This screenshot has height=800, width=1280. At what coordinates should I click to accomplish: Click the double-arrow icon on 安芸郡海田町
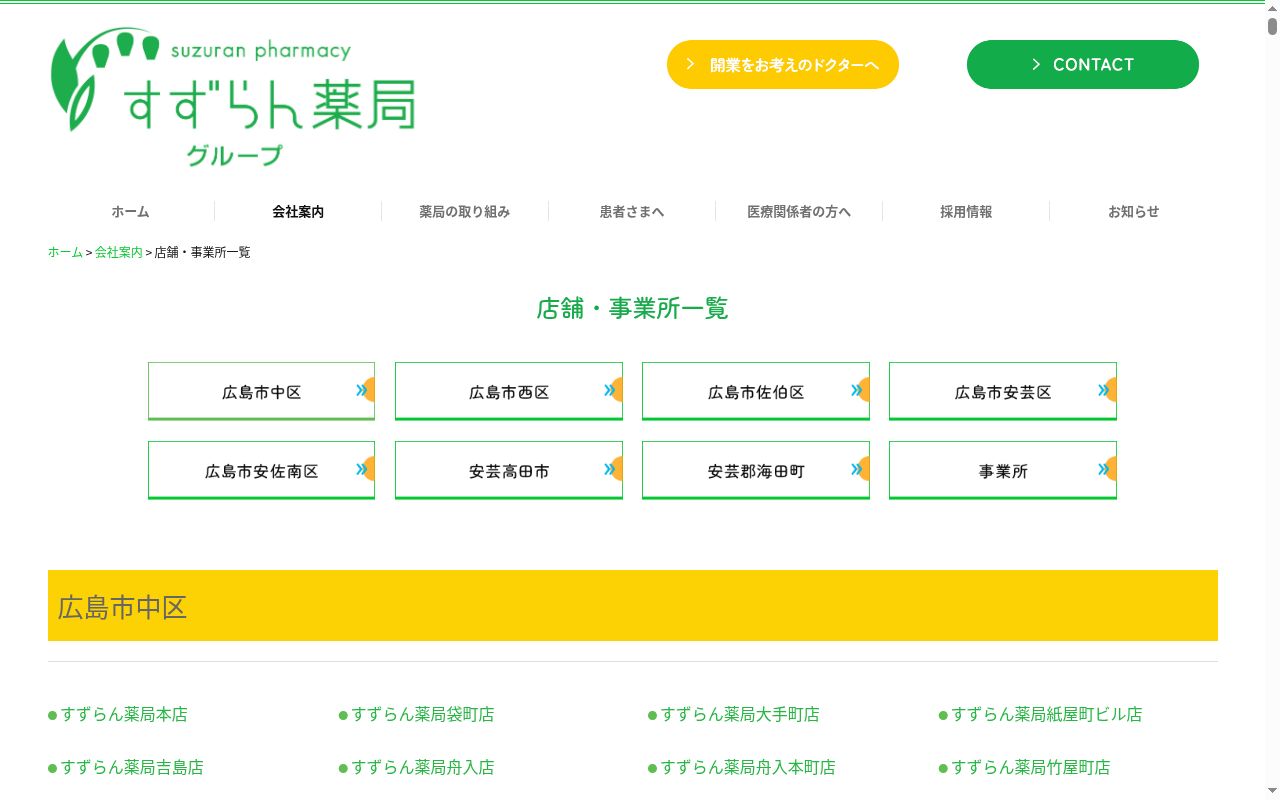pyautogui.click(x=857, y=469)
